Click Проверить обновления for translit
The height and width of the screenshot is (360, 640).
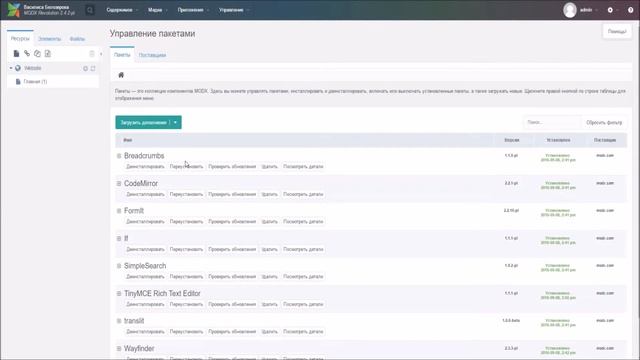pyautogui.click(x=232, y=332)
